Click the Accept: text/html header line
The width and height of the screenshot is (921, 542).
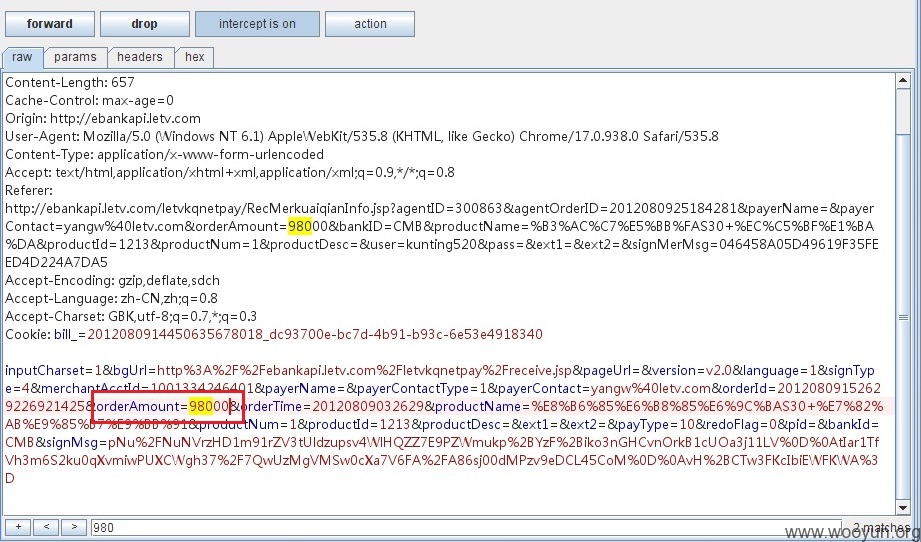(x=230, y=173)
